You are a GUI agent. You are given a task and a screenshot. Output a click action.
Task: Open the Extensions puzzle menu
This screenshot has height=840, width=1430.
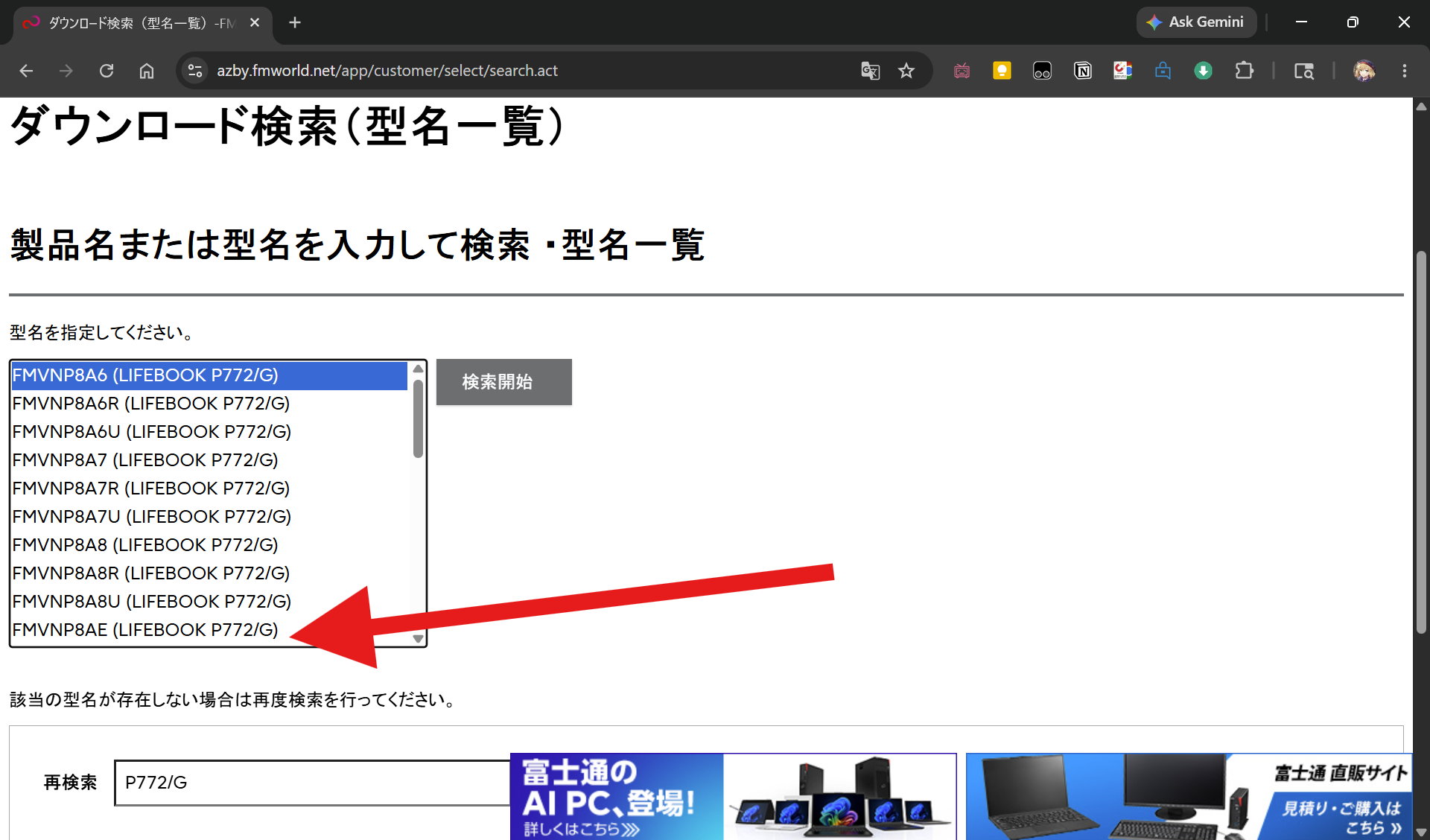(x=1244, y=71)
